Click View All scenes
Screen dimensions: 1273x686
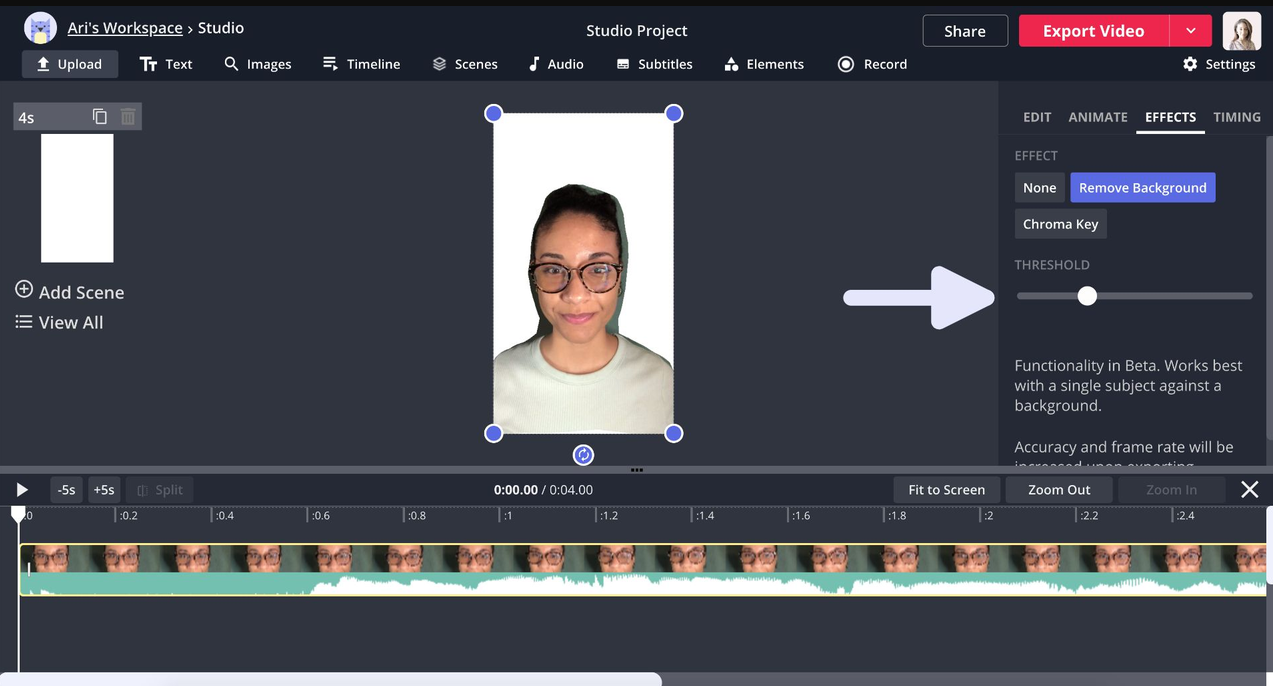coord(59,322)
